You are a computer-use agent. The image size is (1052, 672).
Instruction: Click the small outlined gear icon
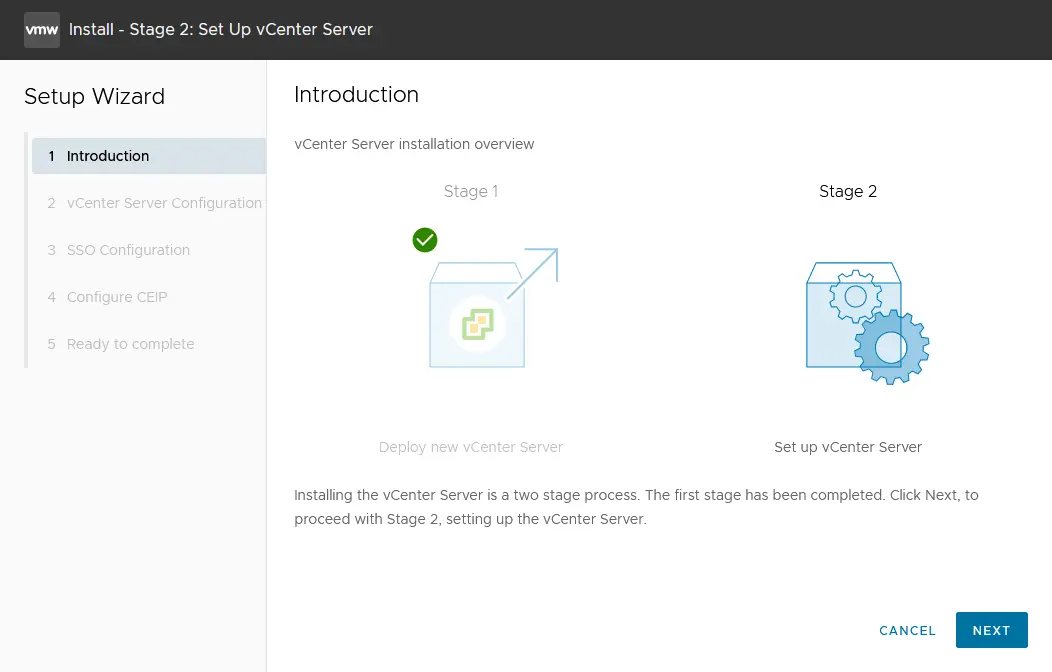pyautogui.click(x=855, y=297)
